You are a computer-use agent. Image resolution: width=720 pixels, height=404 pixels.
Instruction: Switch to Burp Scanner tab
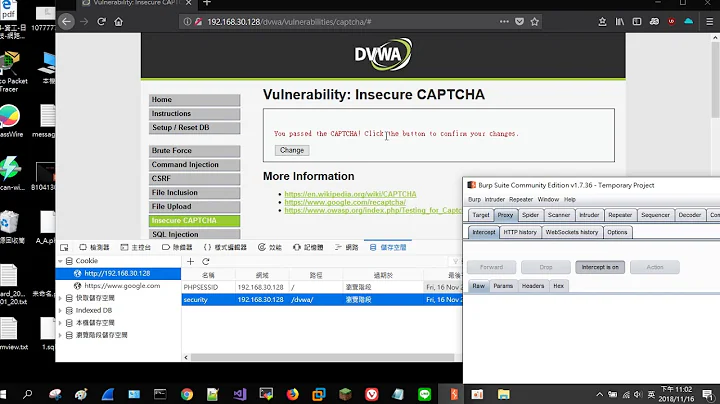click(x=559, y=215)
